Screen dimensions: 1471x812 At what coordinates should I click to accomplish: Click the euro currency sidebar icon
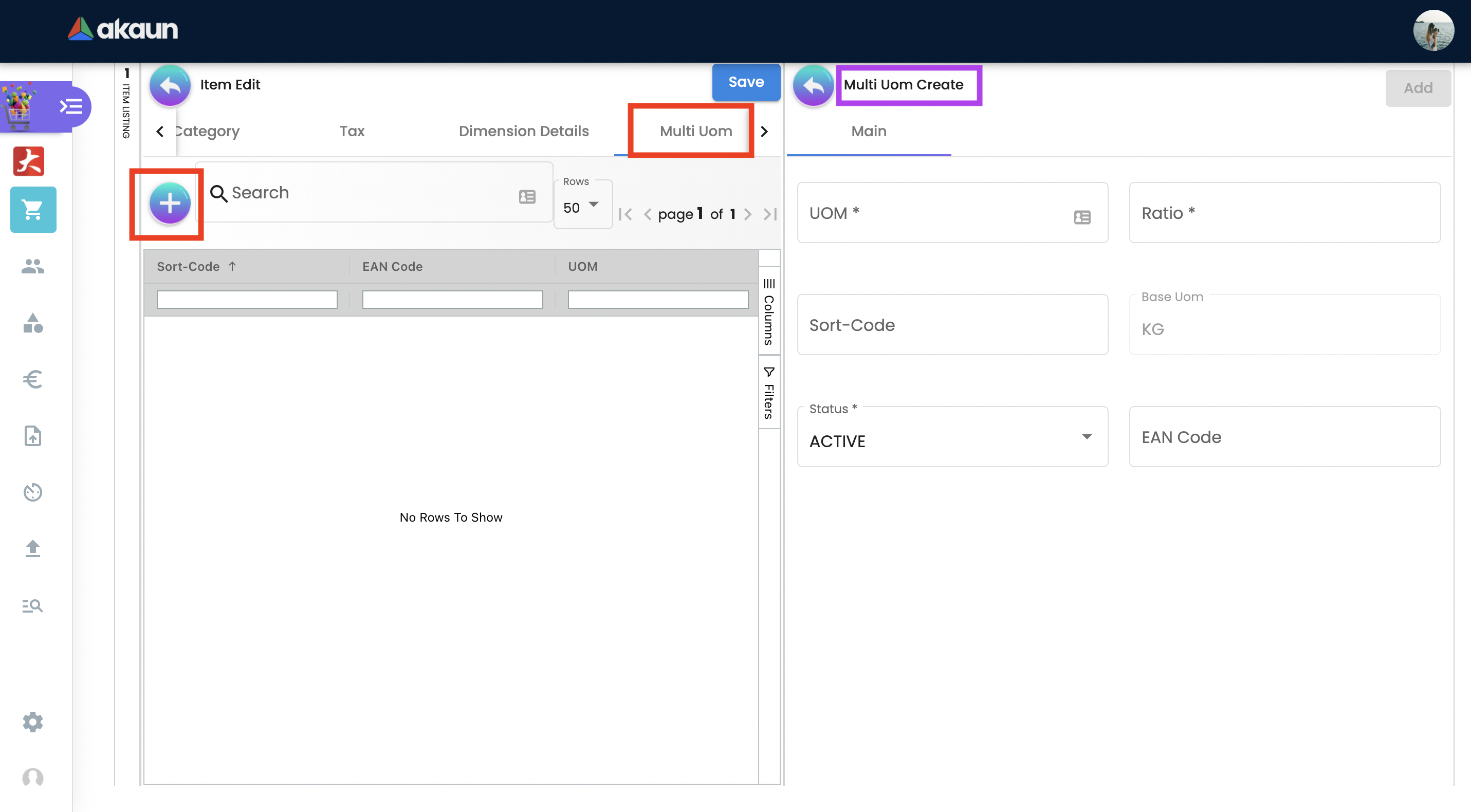point(32,379)
